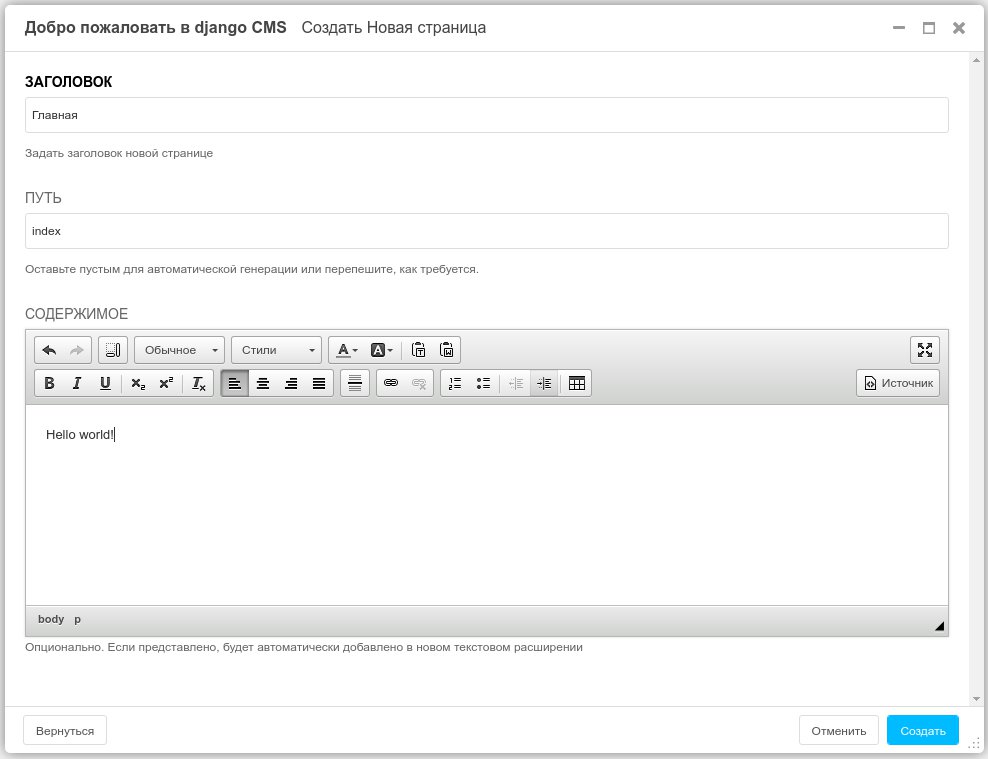
Task: Open the CMS plugins toolbar icon
Action: (113, 350)
